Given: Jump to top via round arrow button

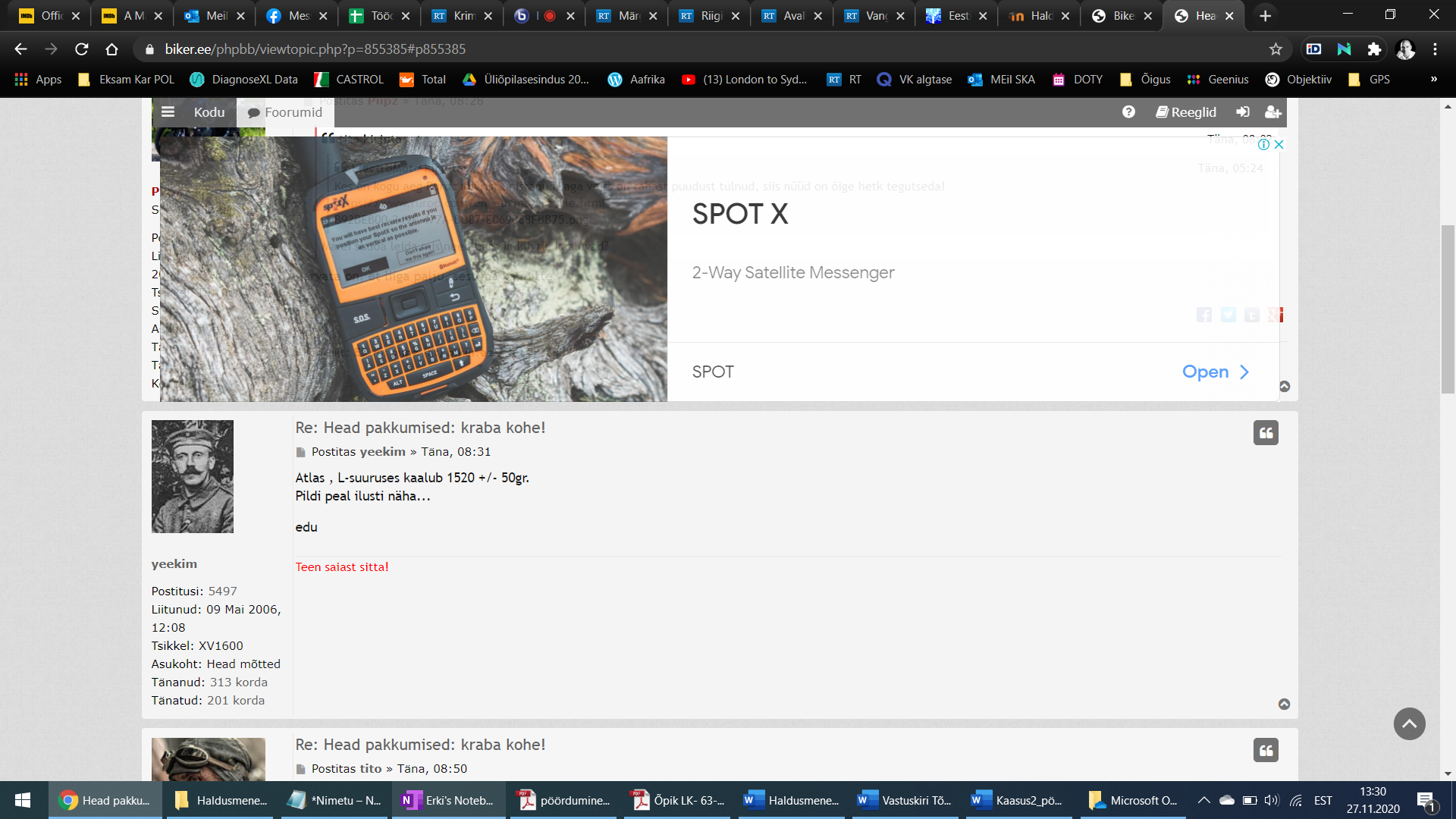Looking at the screenshot, I should click(x=1409, y=723).
